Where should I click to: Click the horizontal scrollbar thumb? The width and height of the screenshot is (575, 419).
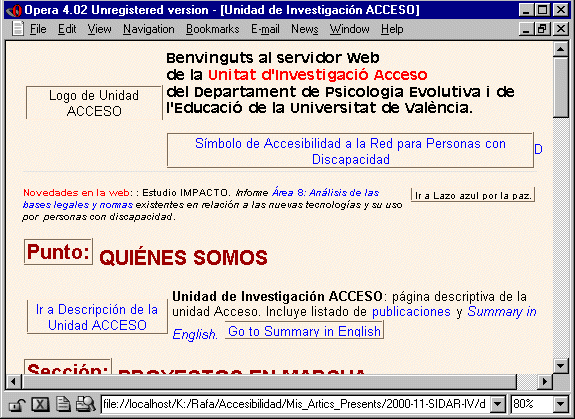click(x=269, y=382)
